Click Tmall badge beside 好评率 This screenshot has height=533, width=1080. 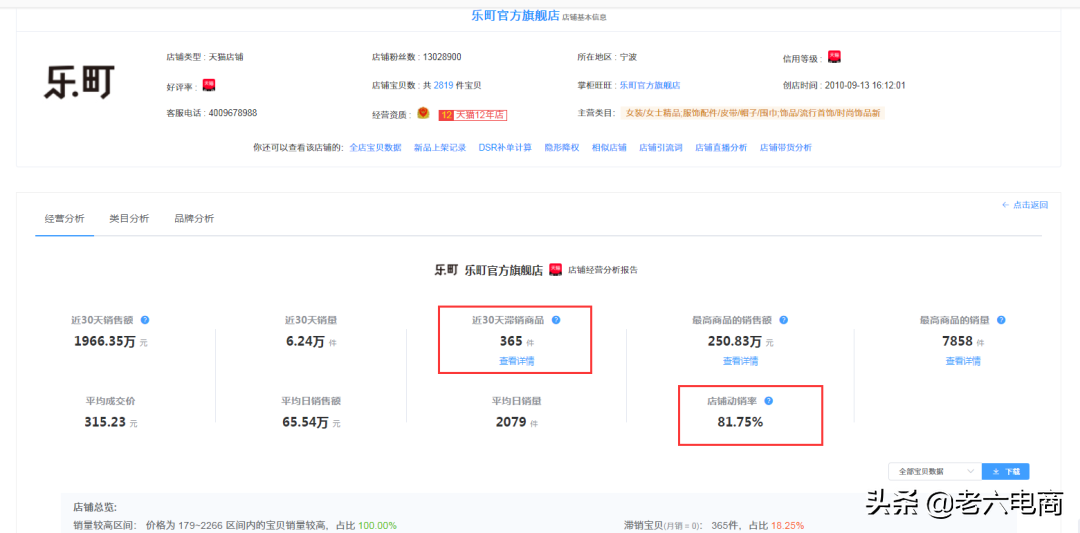(209, 85)
